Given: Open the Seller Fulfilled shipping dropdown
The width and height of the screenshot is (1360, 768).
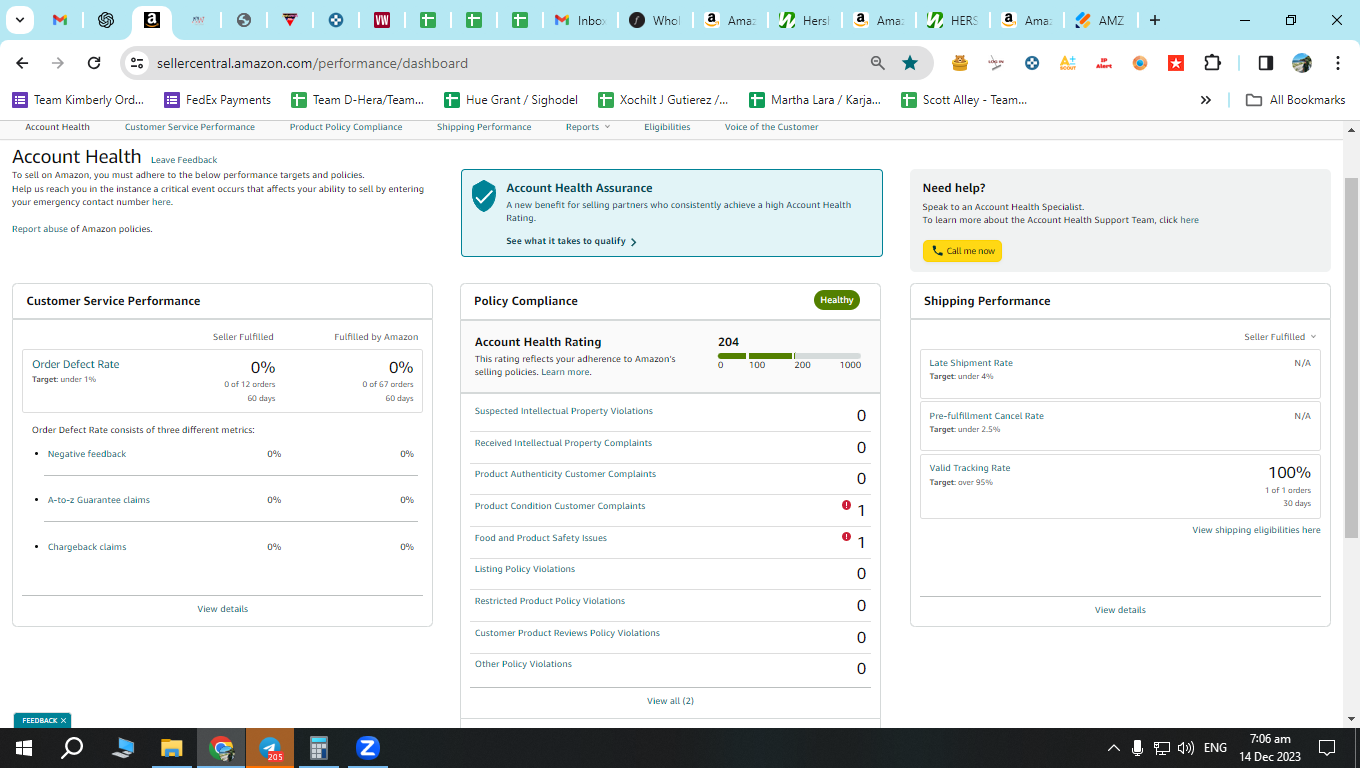Looking at the screenshot, I should click(x=1280, y=337).
